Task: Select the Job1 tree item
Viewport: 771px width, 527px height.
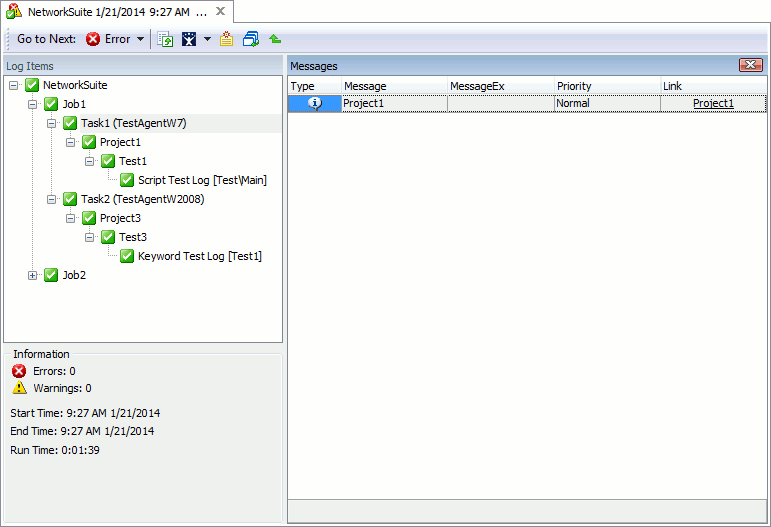Action: tap(74, 104)
